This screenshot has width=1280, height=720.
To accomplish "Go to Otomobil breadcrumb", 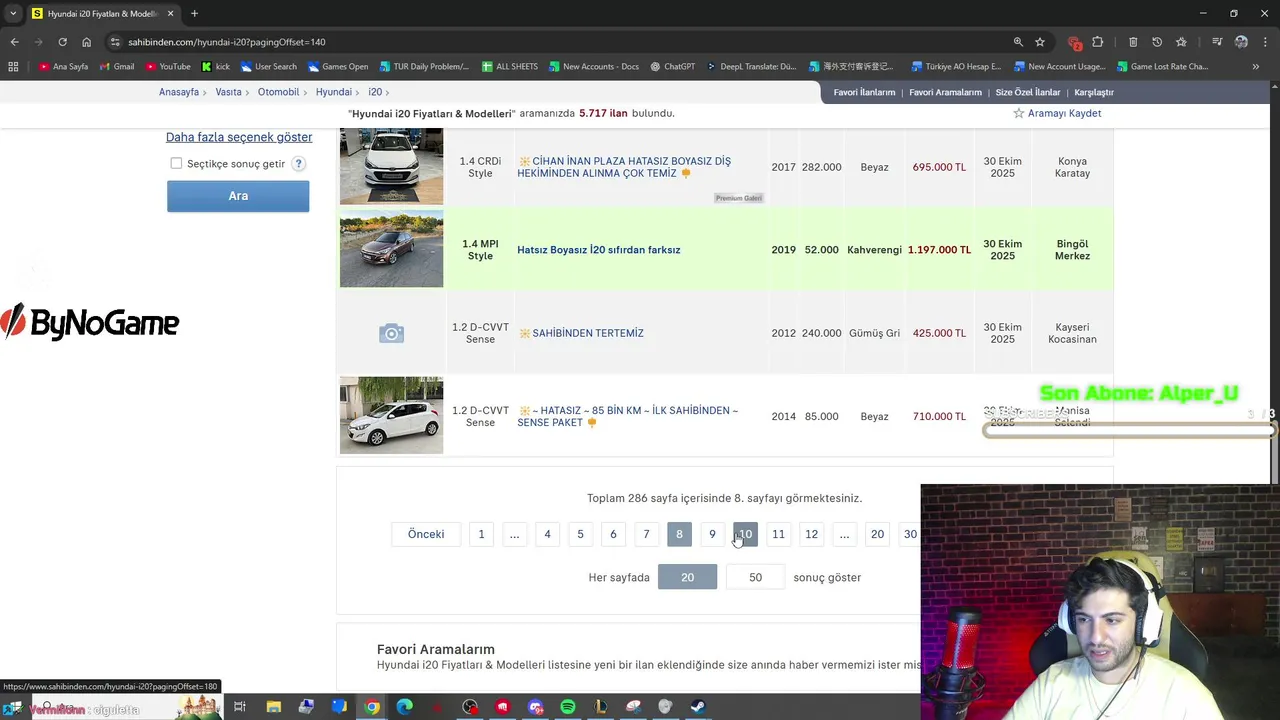I will [x=279, y=92].
